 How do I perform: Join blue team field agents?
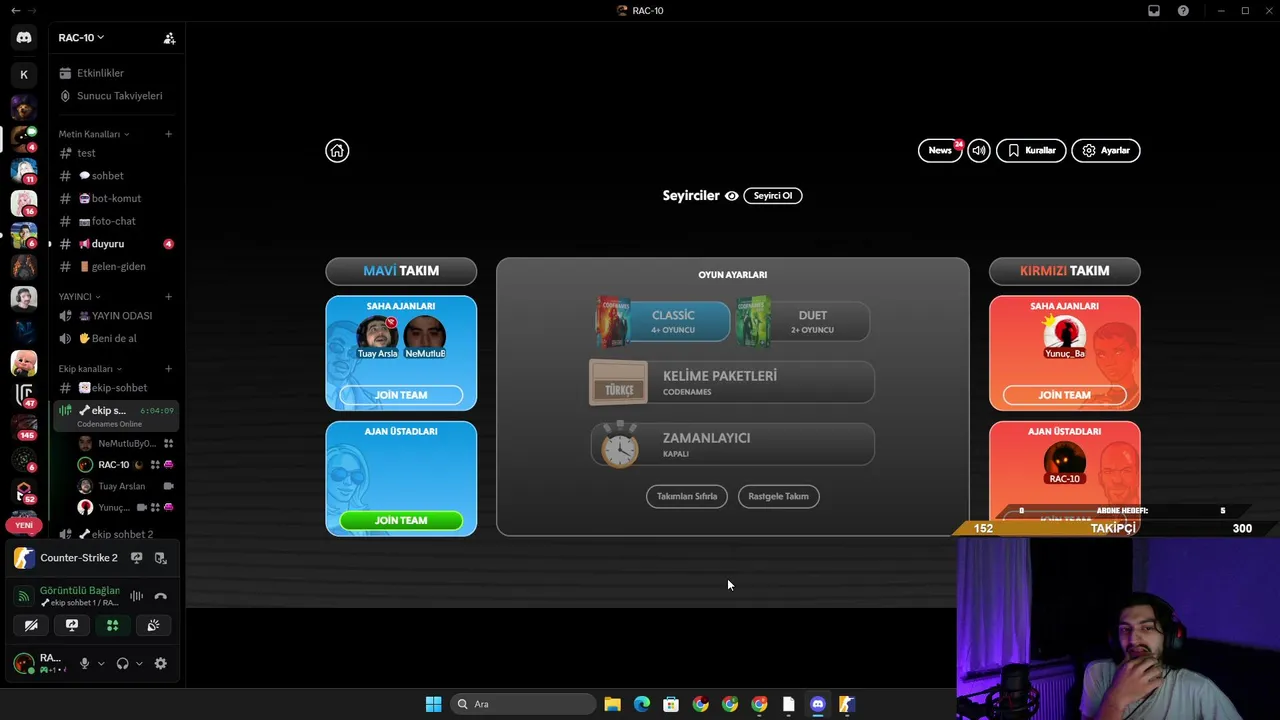(x=401, y=395)
